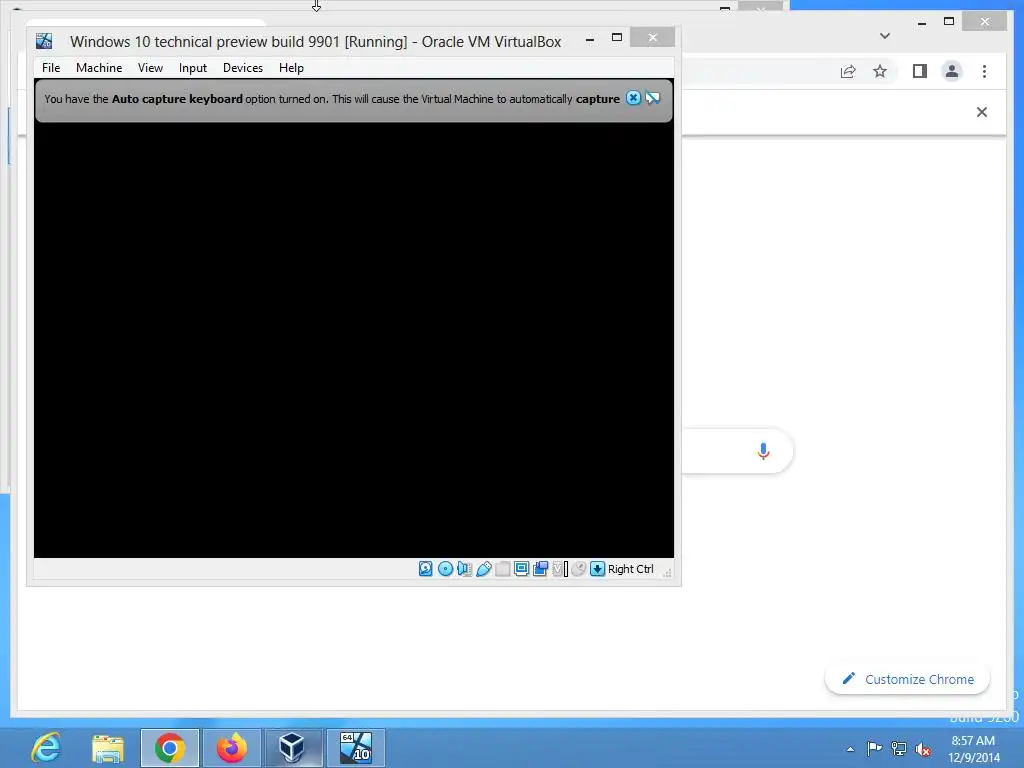Maximize the VirtualBox VM window
1024x768 pixels.
tap(616, 38)
